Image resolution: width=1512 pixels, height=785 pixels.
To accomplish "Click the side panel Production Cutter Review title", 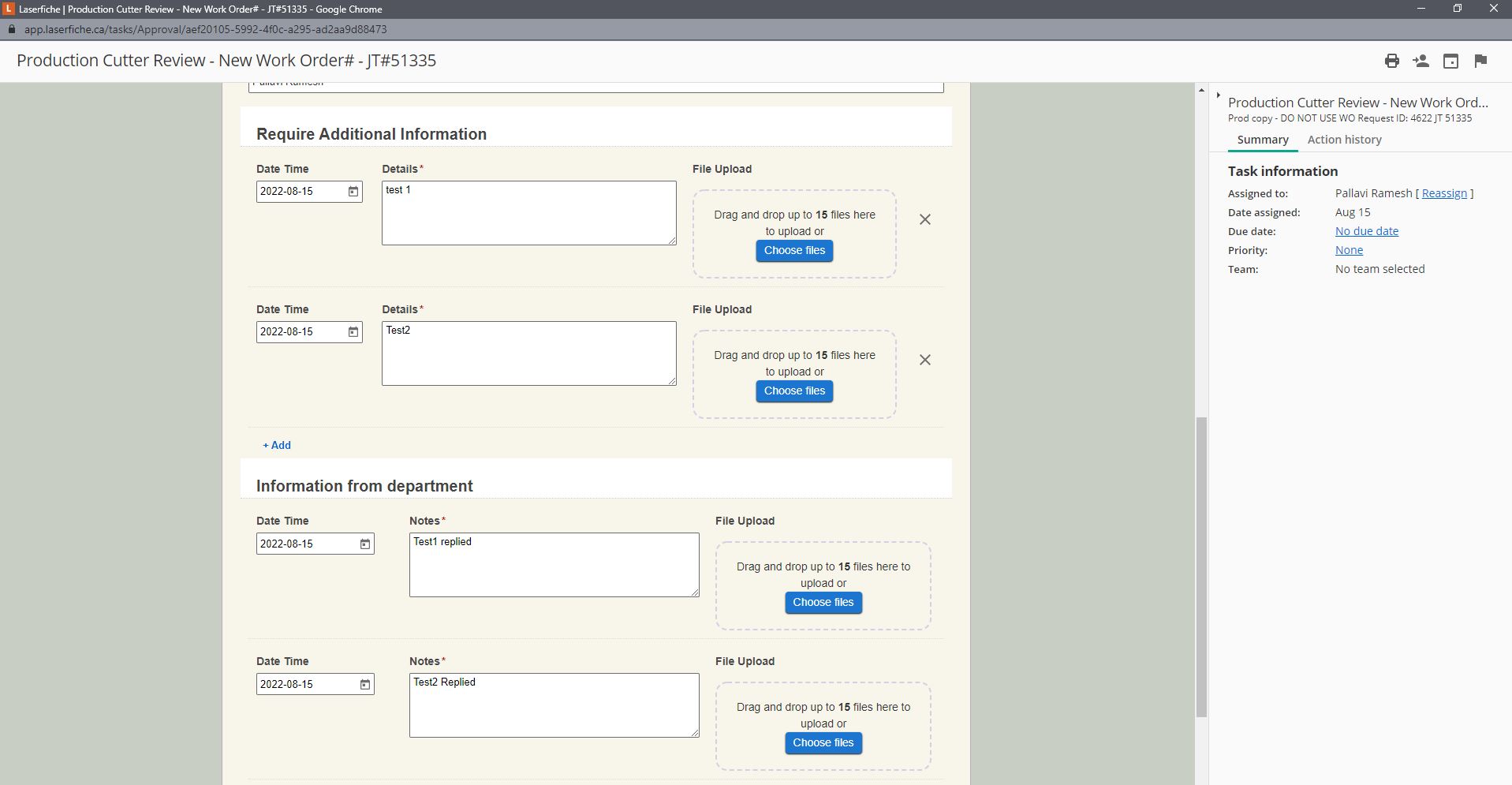I will pos(1358,103).
